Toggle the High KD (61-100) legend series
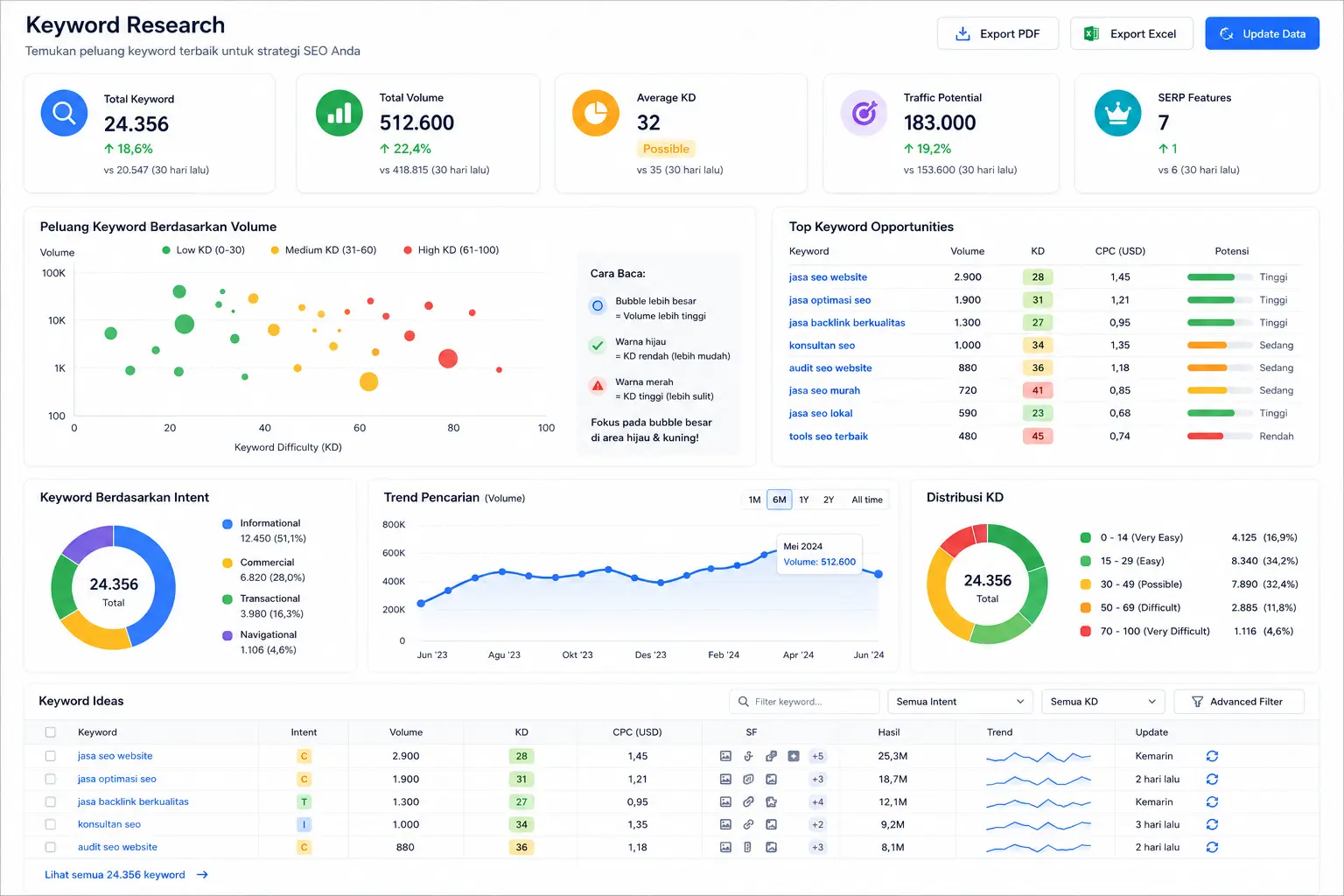Viewport: 1344px width, 896px height. pyautogui.click(x=451, y=250)
